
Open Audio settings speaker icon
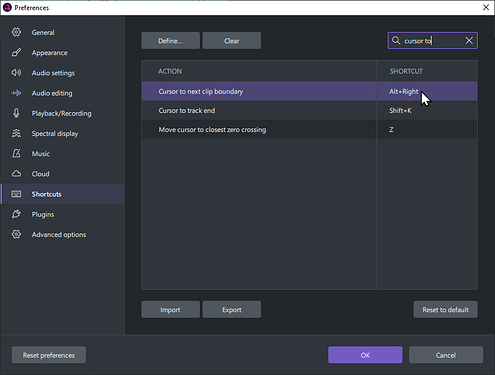(x=16, y=73)
